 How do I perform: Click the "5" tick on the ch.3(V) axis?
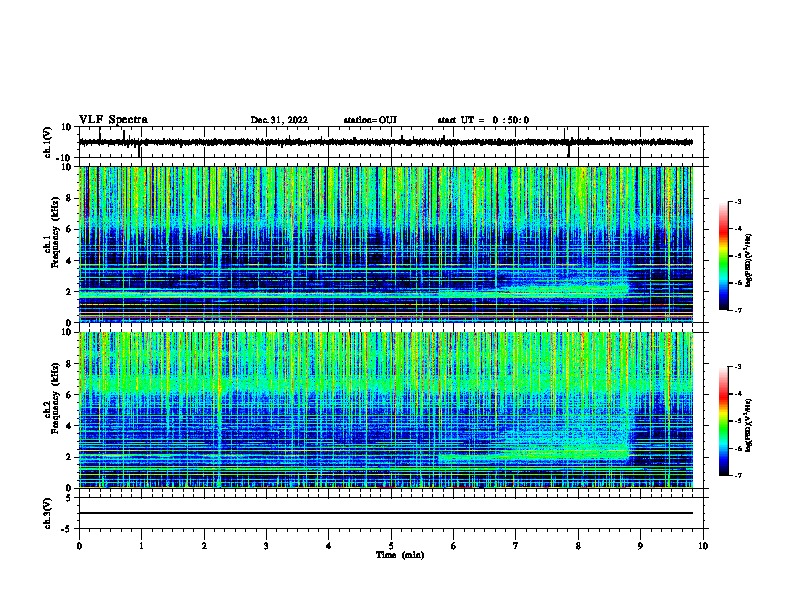[x=69, y=497]
